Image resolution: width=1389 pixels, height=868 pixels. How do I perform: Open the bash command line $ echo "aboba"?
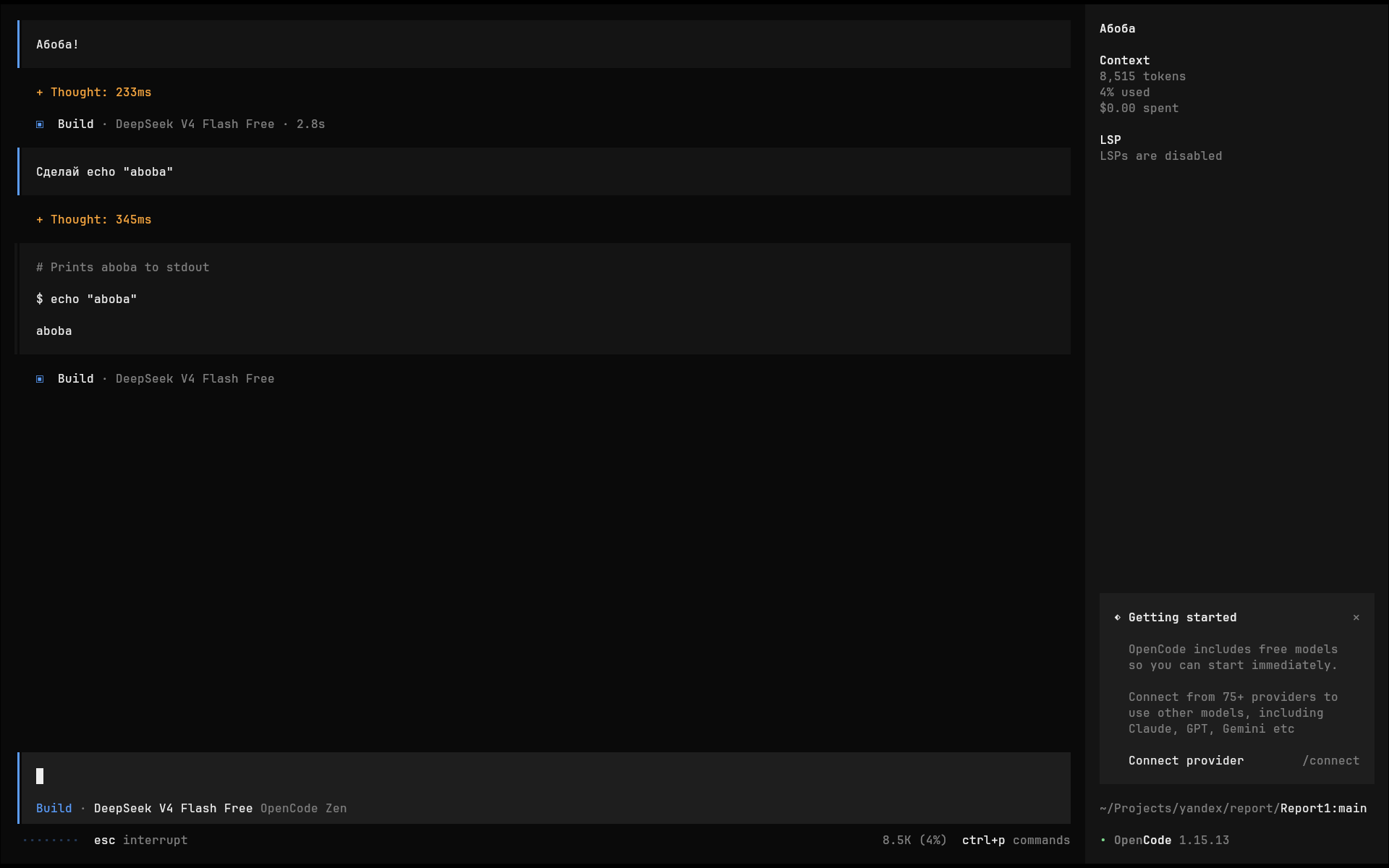tap(87, 299)
